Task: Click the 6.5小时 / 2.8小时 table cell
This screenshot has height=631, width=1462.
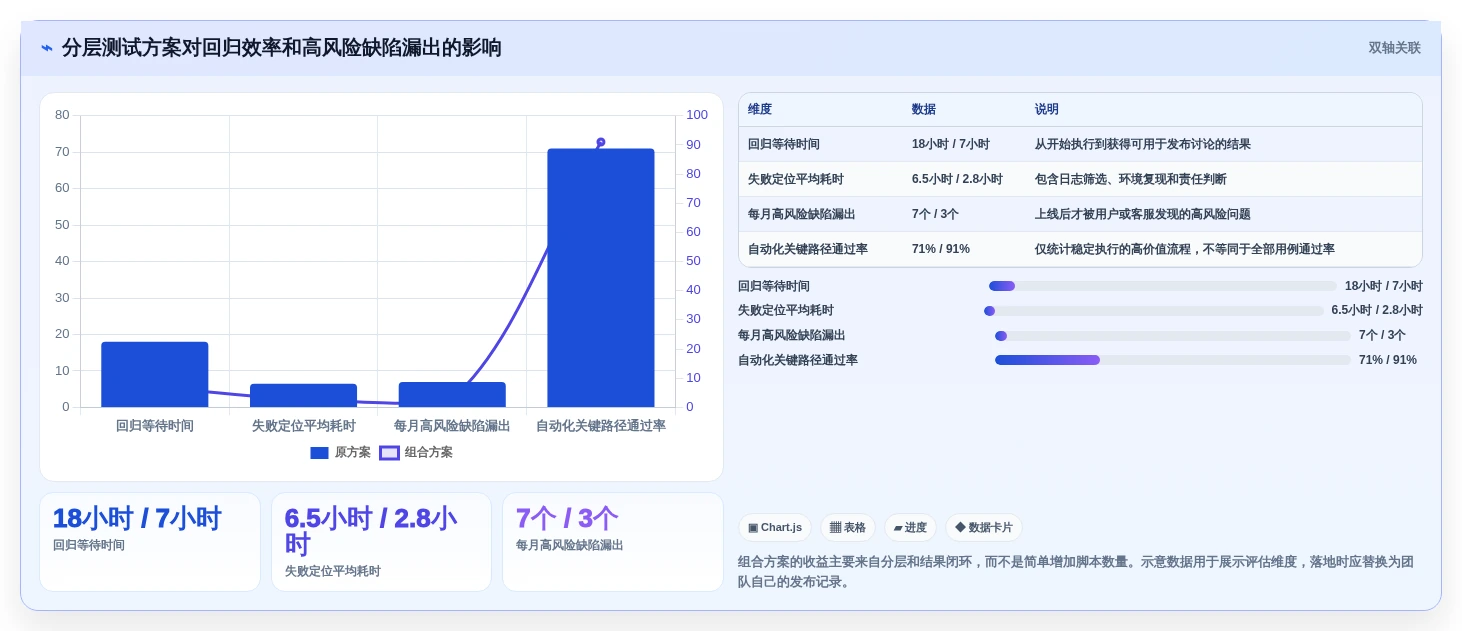Action: tap(957, 179)
